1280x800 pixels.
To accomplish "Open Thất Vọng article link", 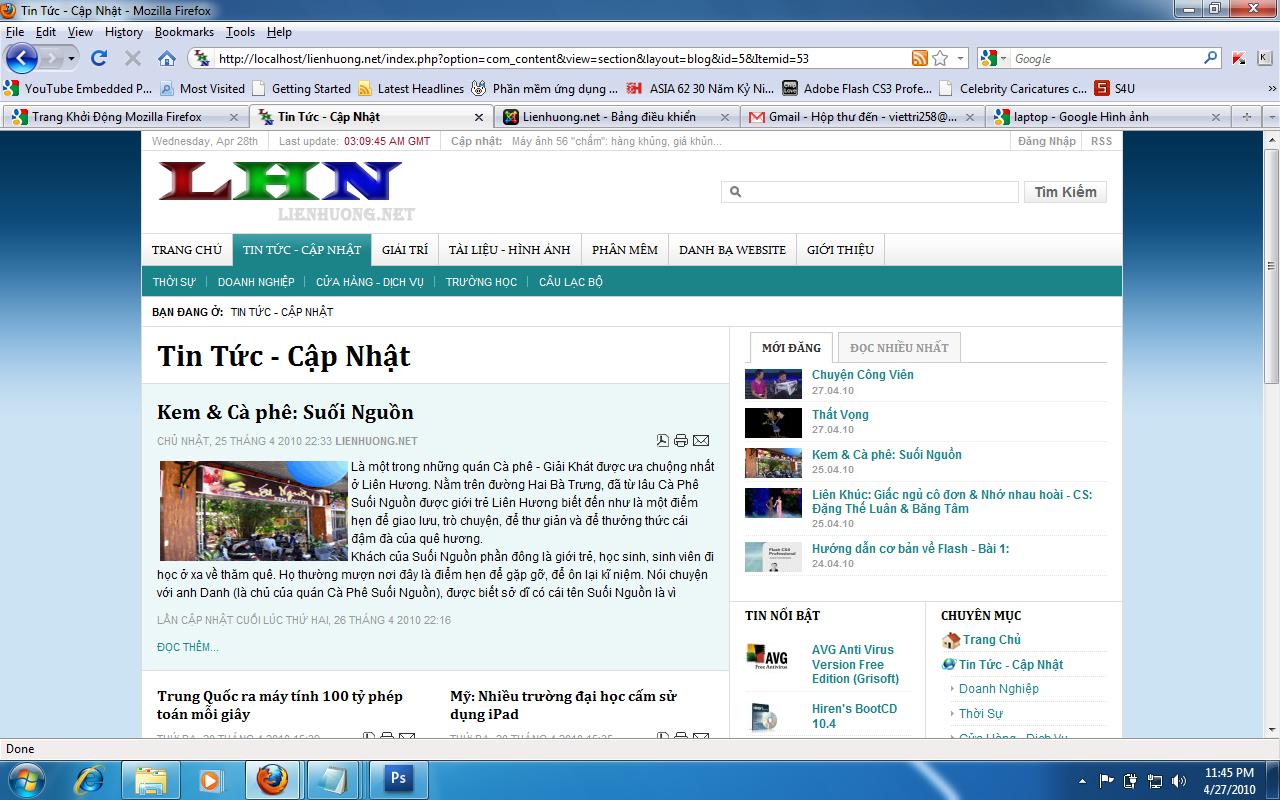I will coord(840,415).
